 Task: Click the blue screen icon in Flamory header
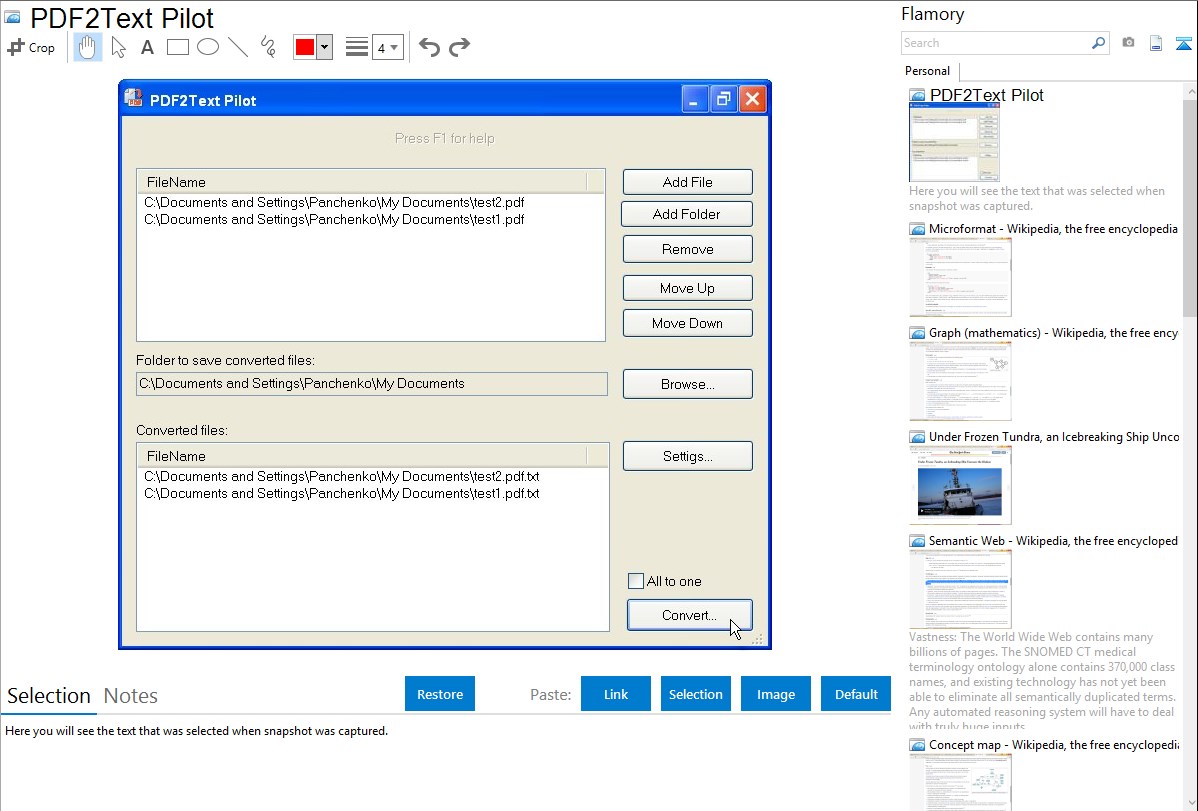(x=1183, y=43)
